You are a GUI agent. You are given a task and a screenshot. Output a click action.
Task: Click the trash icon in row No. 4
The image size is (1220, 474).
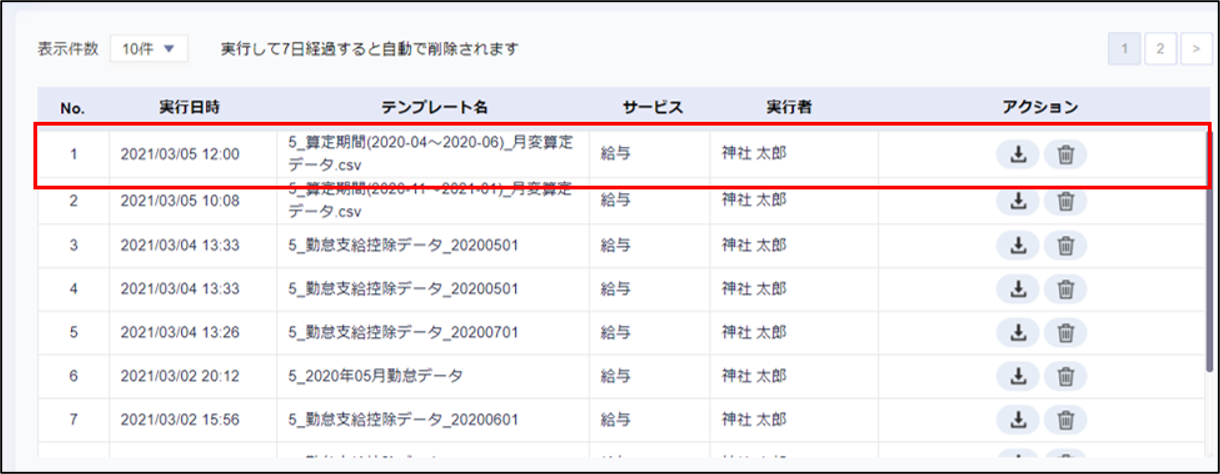point(1065,289)
